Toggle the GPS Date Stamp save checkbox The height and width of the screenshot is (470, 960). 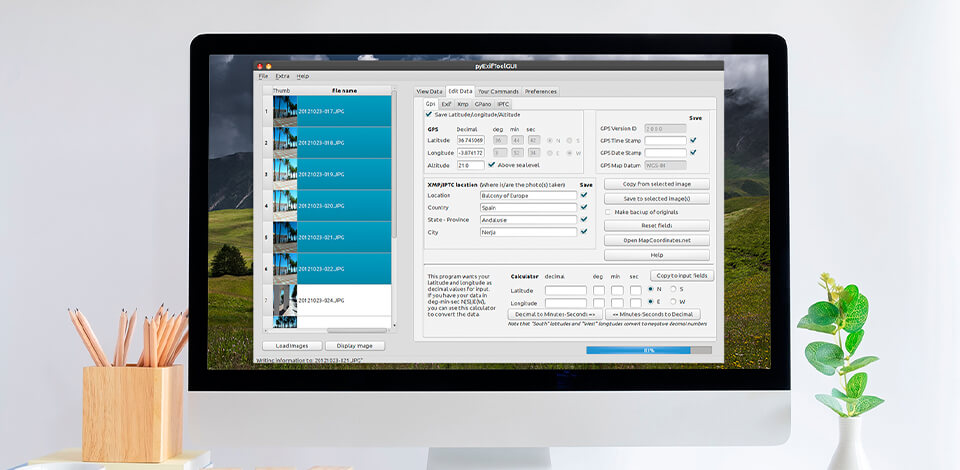coord(693,152)
